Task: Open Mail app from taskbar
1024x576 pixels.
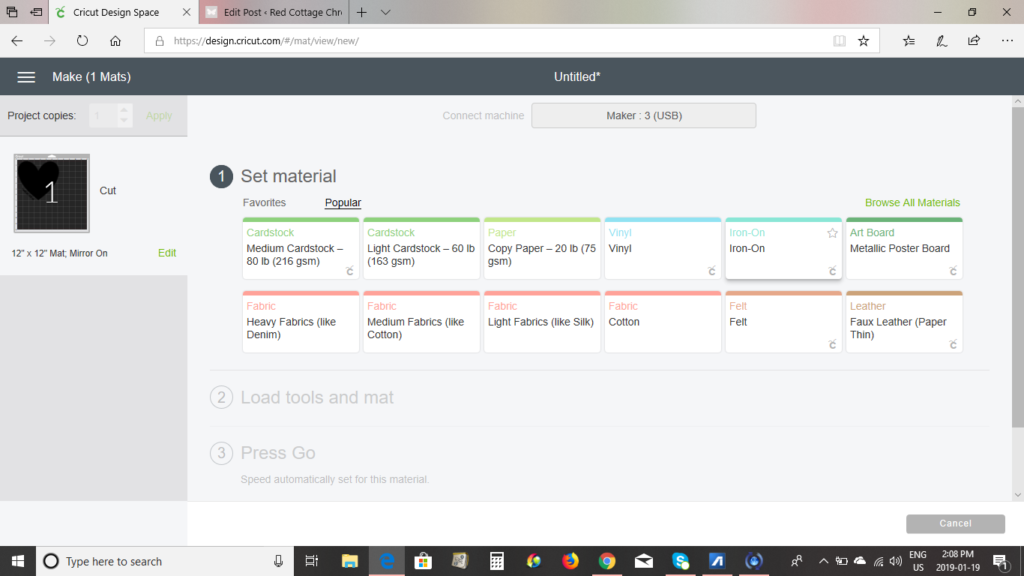Action: coord(644,561)
